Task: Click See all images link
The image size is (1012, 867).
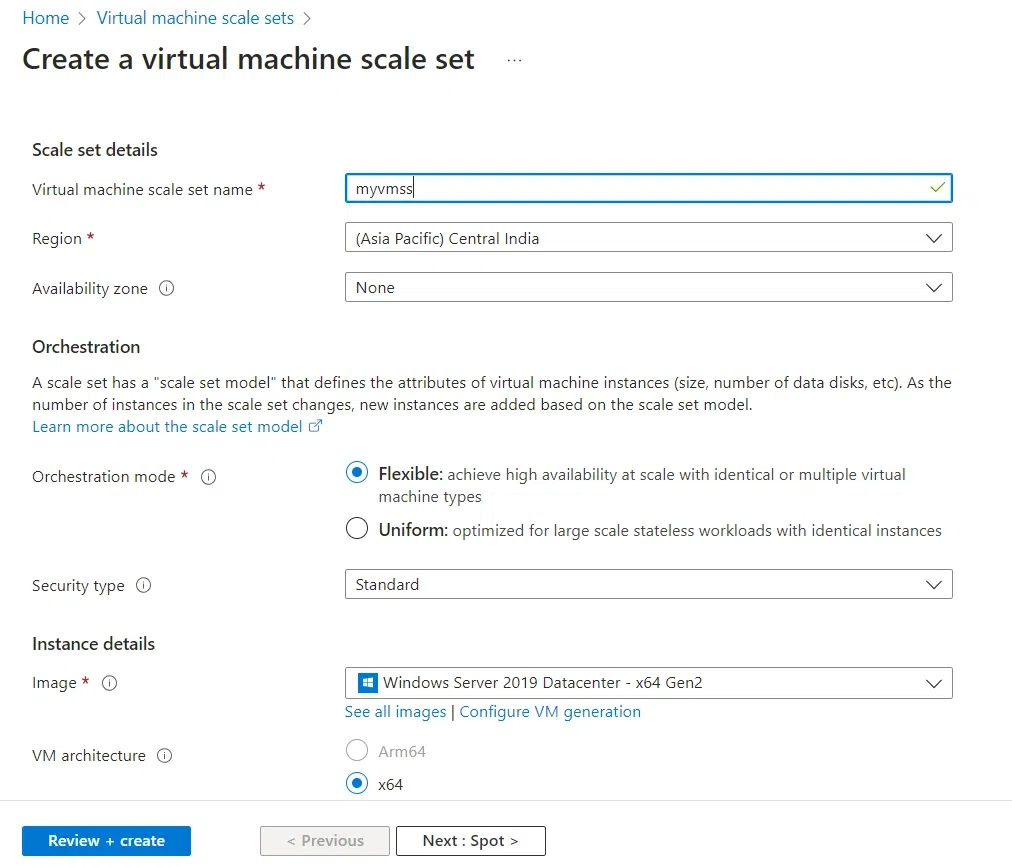Action: (395, 712)
